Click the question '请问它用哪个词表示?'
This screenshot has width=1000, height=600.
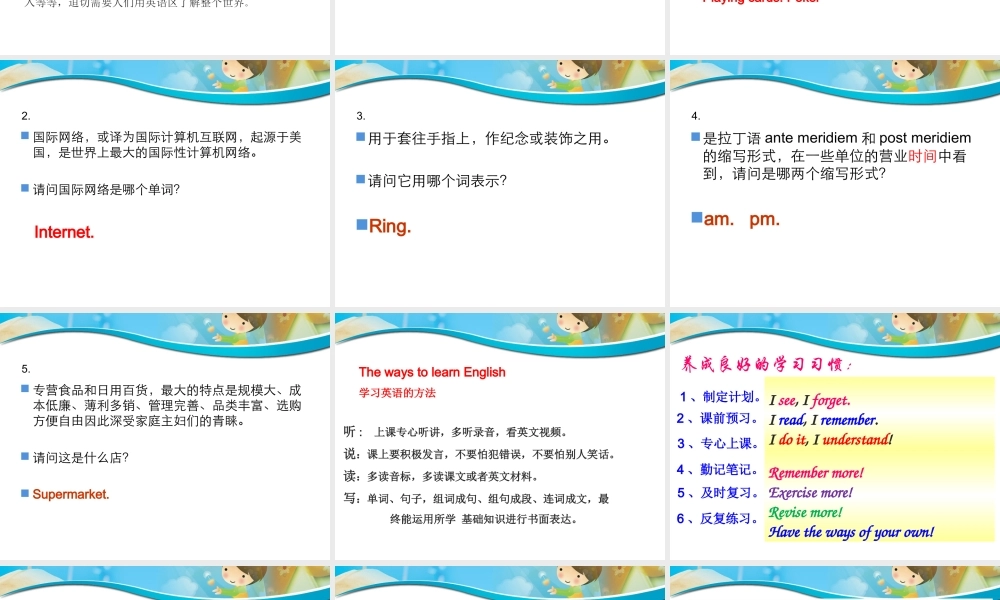(438, 181)
